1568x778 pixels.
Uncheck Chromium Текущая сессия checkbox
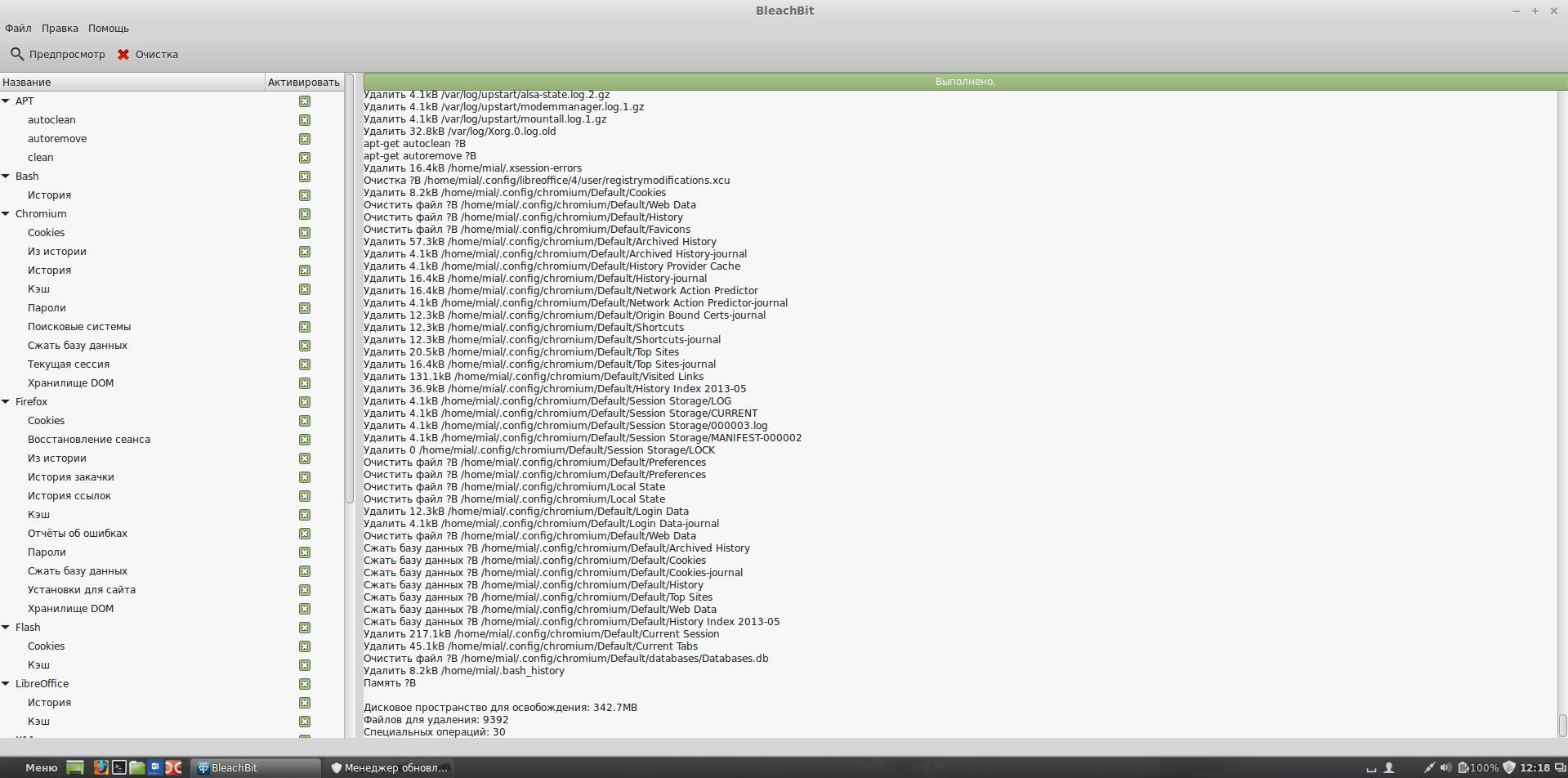[305, 364]
